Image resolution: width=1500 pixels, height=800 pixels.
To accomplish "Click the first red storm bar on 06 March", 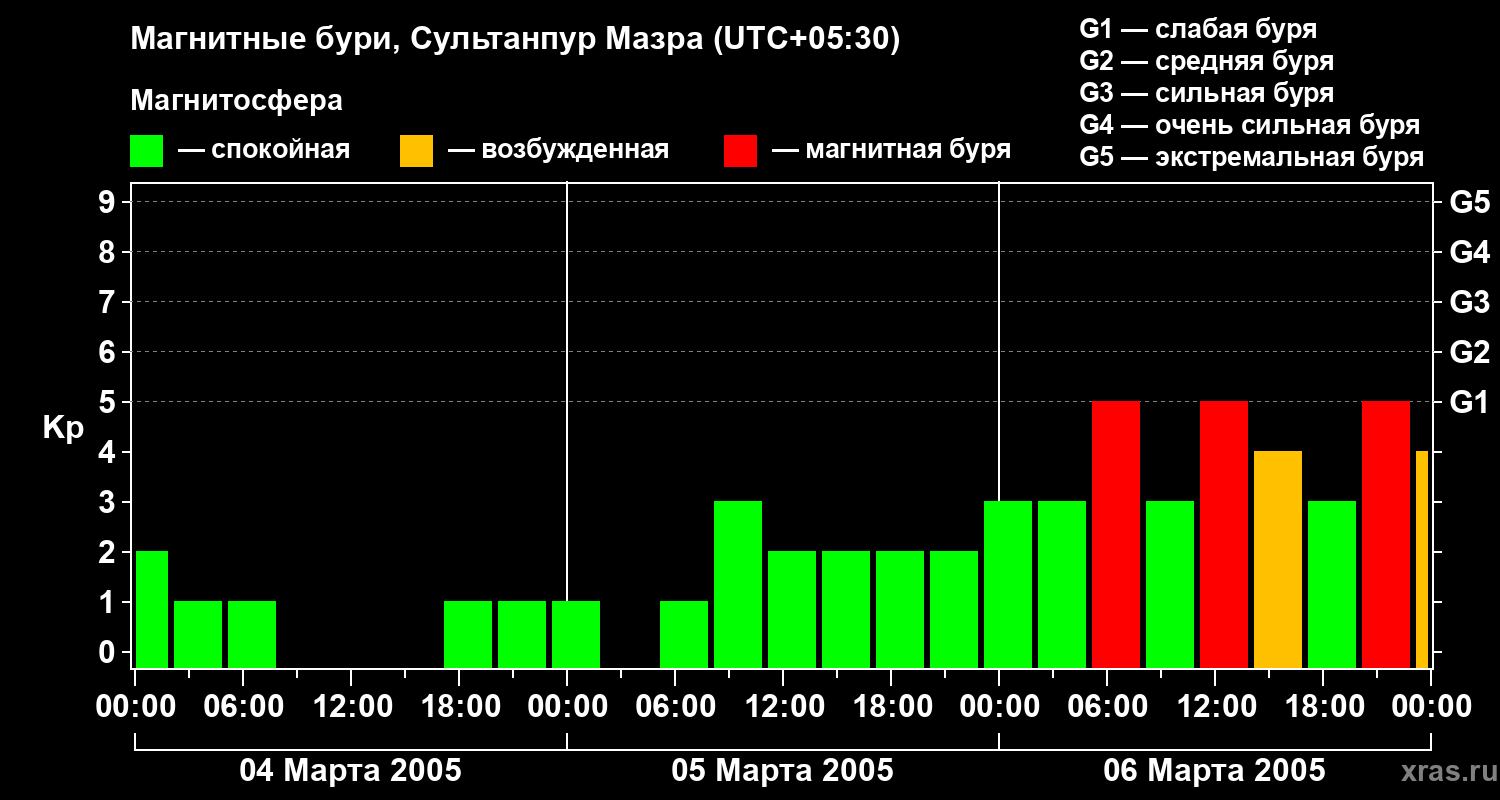I will [x=1116, y=534].
